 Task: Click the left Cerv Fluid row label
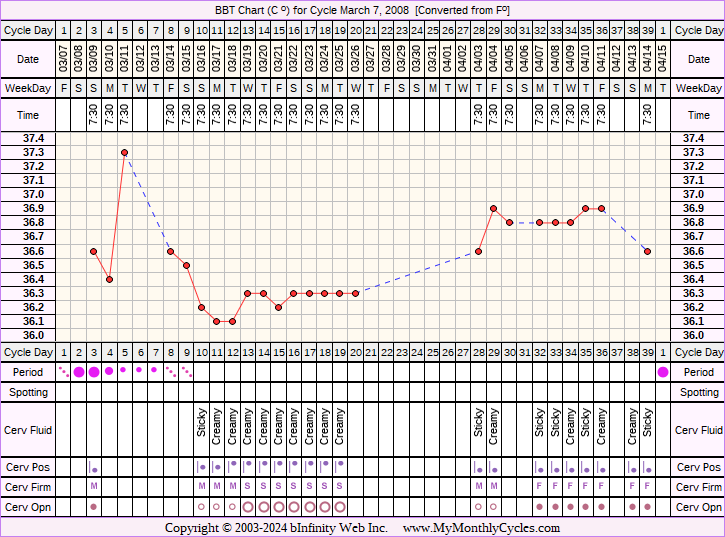tap(28, 430)
